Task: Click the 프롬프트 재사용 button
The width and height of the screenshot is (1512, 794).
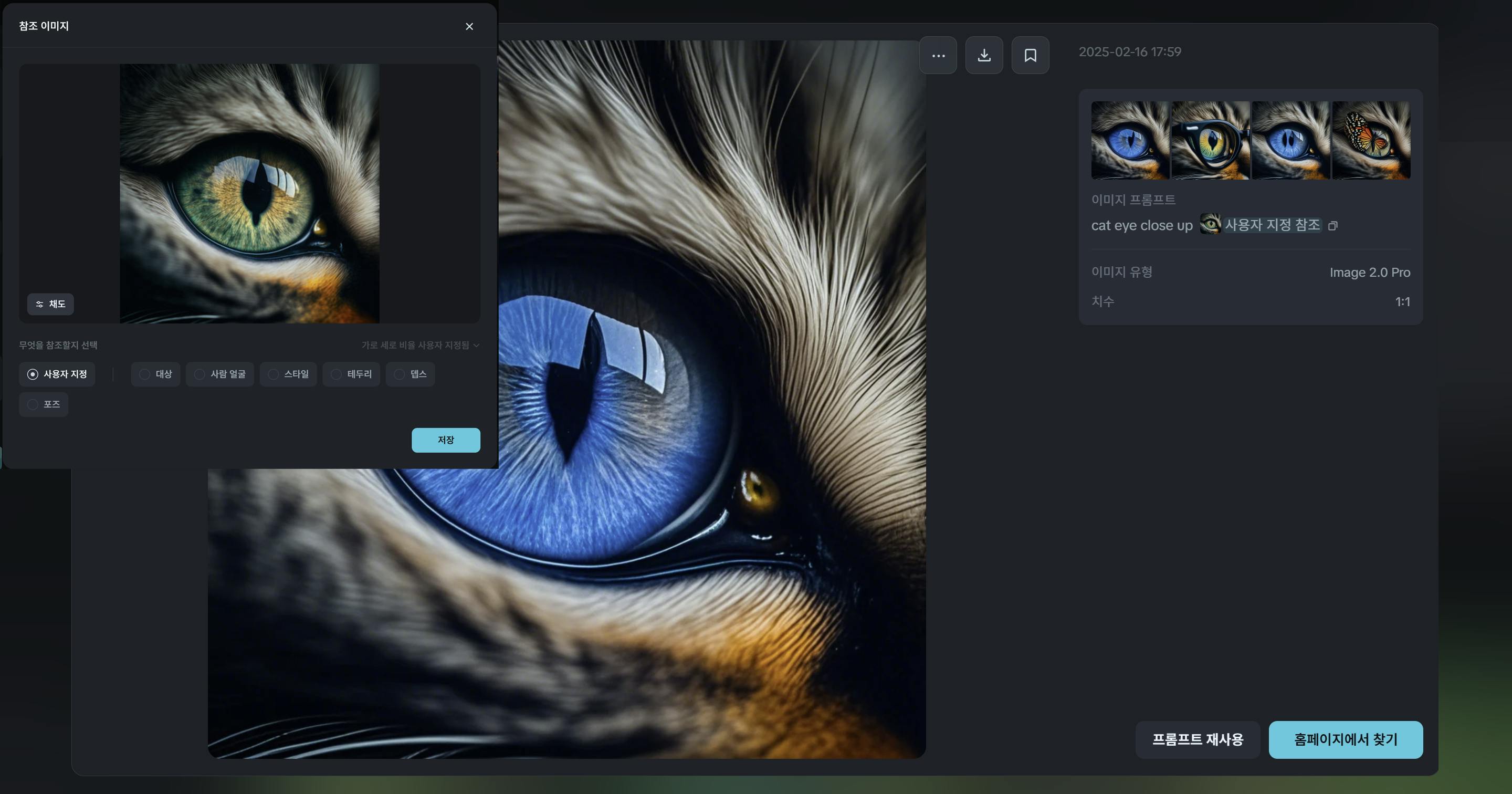Action: (x=1198, y=739)
